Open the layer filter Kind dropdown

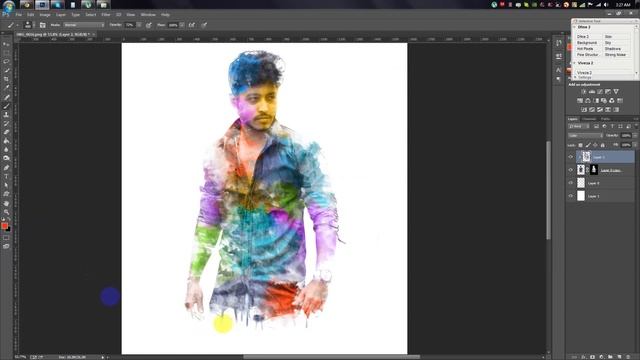578,127
